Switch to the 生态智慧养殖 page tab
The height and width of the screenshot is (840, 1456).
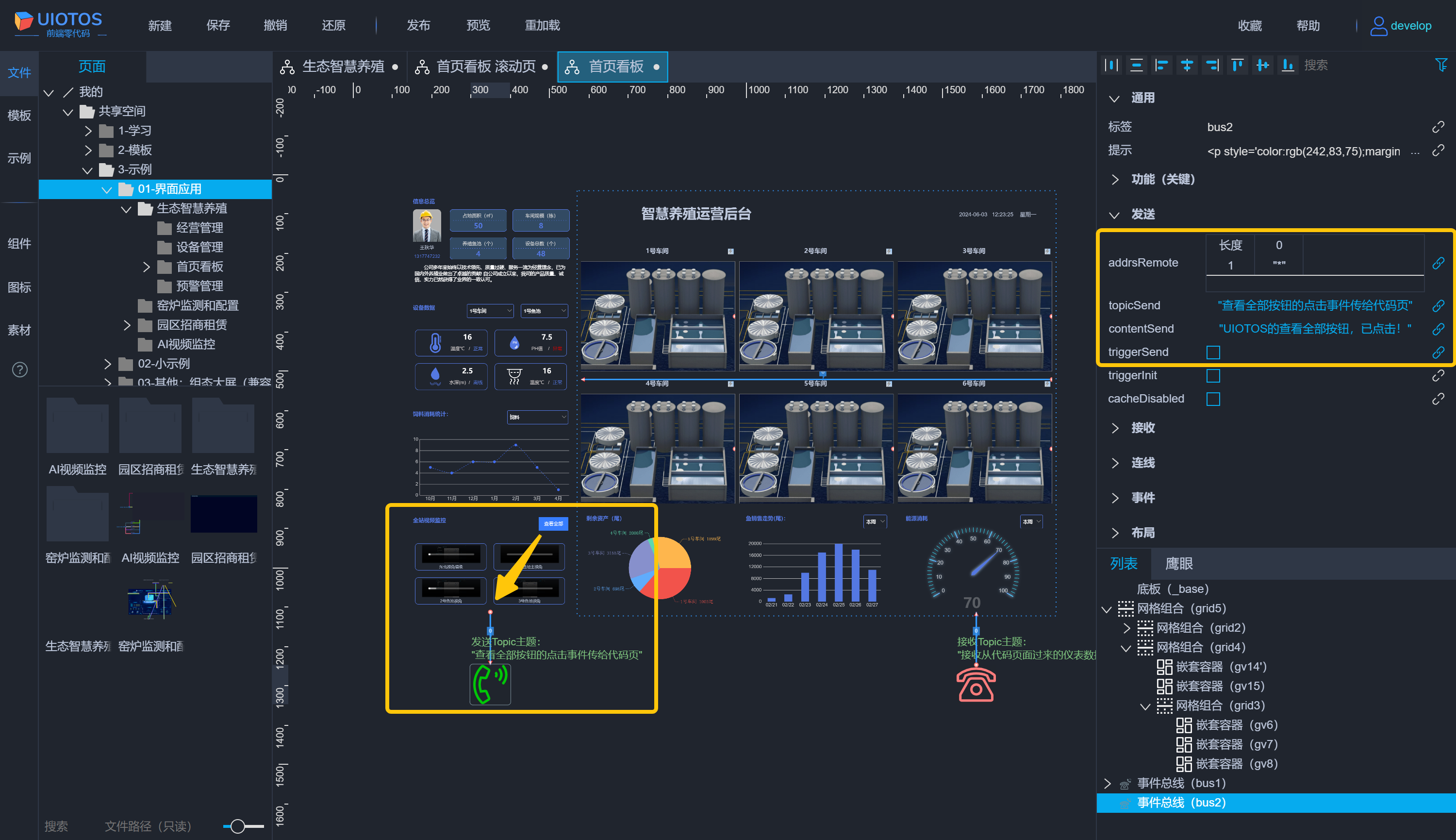pos(343,67)
